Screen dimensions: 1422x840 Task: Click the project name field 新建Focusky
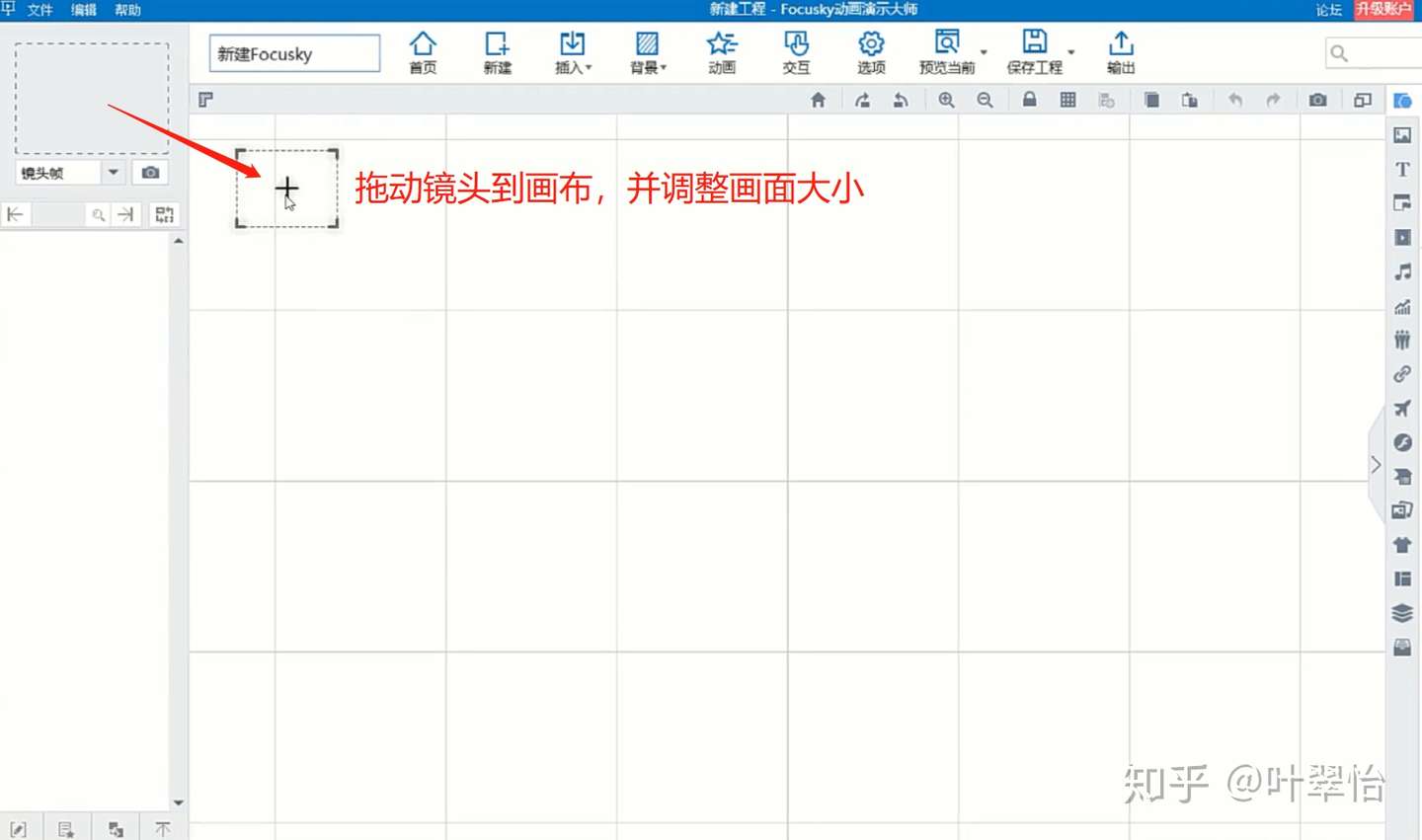click(x=294, y=53)
